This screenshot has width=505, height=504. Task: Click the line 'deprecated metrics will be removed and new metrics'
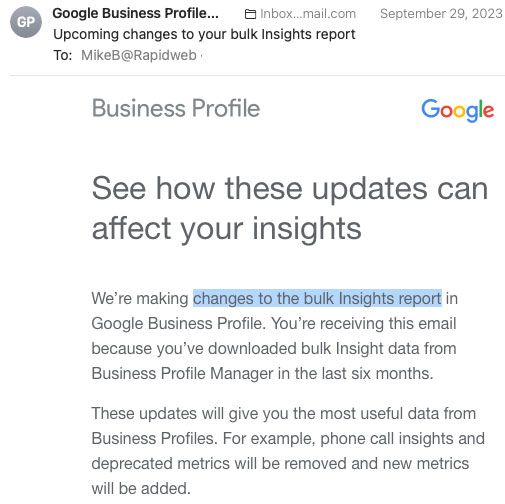(280, 464)
